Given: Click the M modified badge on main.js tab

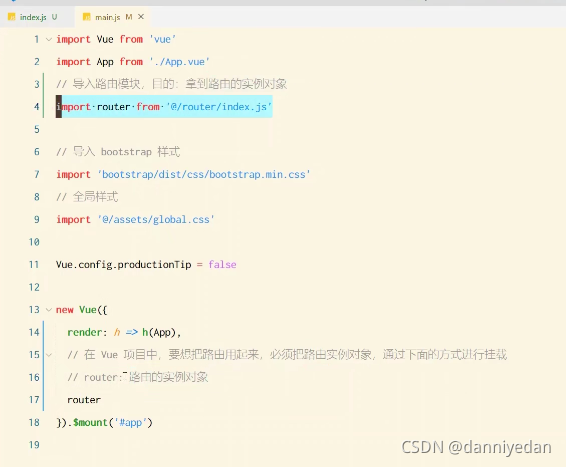Looking at the screenshot, I should point(129,17).
